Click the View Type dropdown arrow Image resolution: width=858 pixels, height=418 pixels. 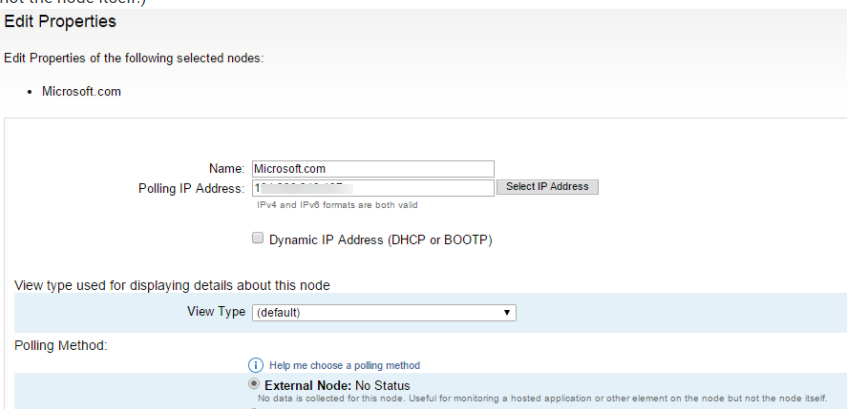click(x=507, y=313)
